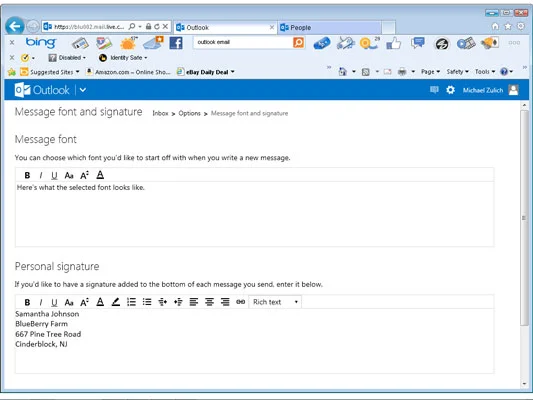Click the insert hyperlink icon
The height and width of the screenshot is (400, 533).
tap(240, 302)
